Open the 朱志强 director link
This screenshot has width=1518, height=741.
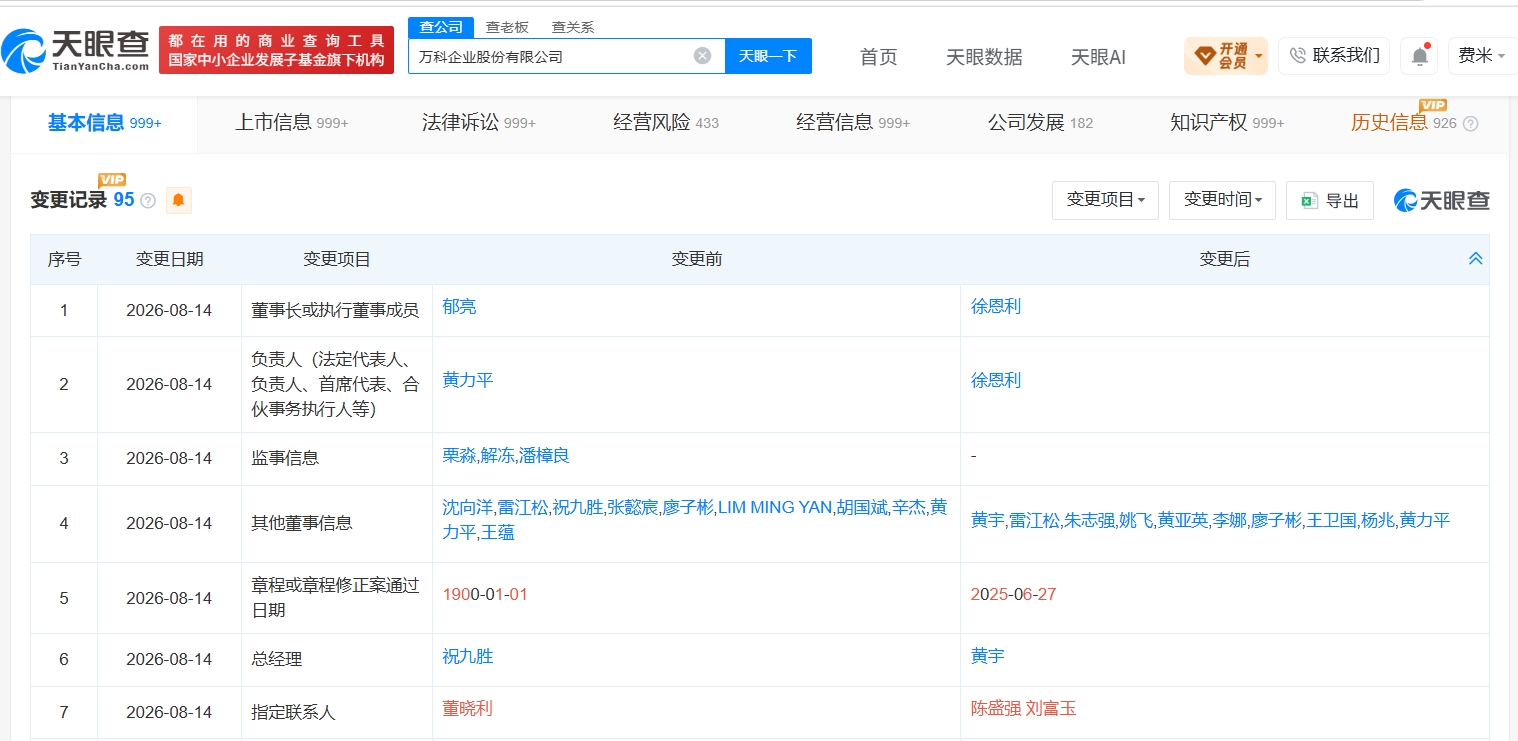[x=1089, y=521]
